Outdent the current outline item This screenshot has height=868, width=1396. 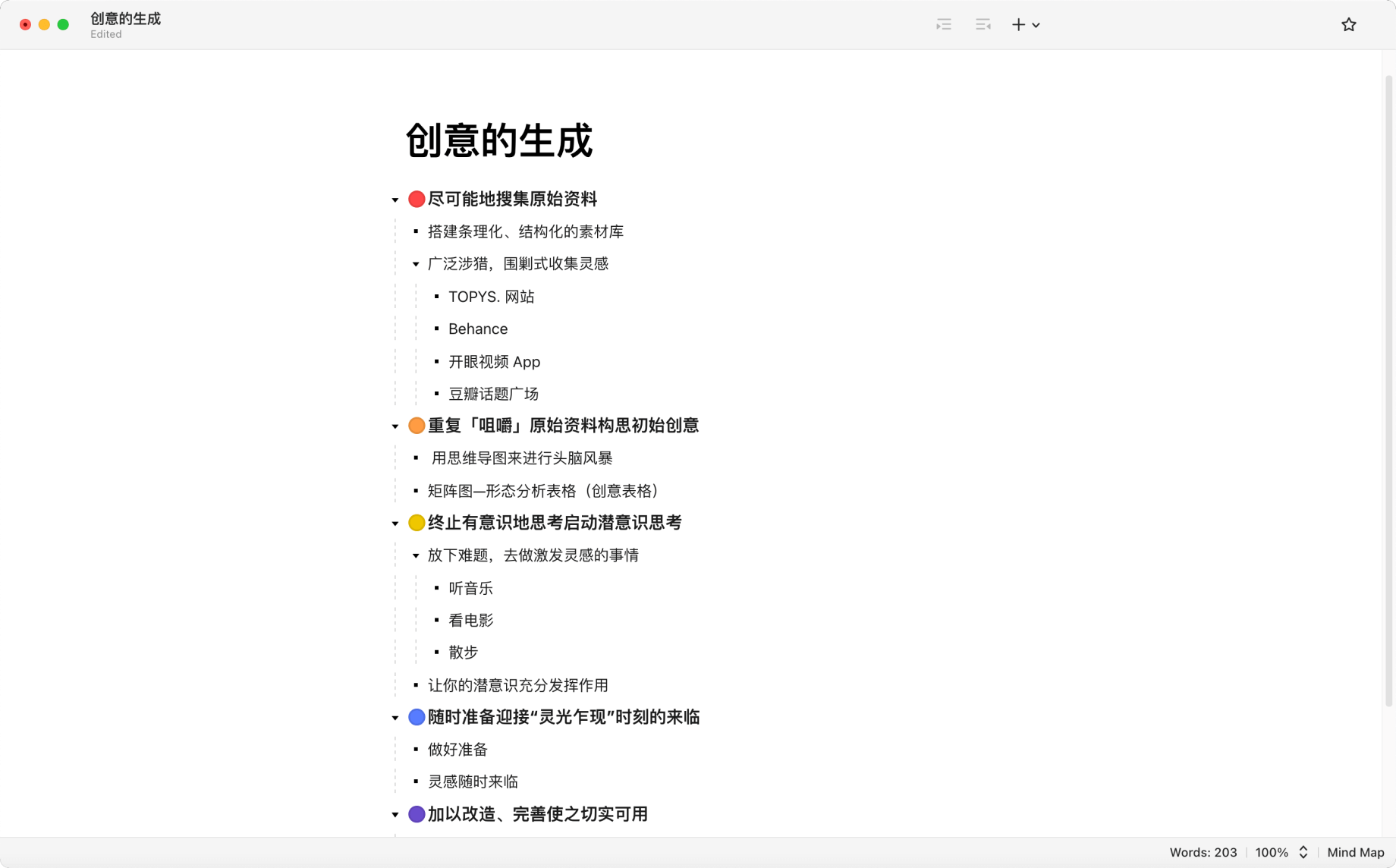983,24
